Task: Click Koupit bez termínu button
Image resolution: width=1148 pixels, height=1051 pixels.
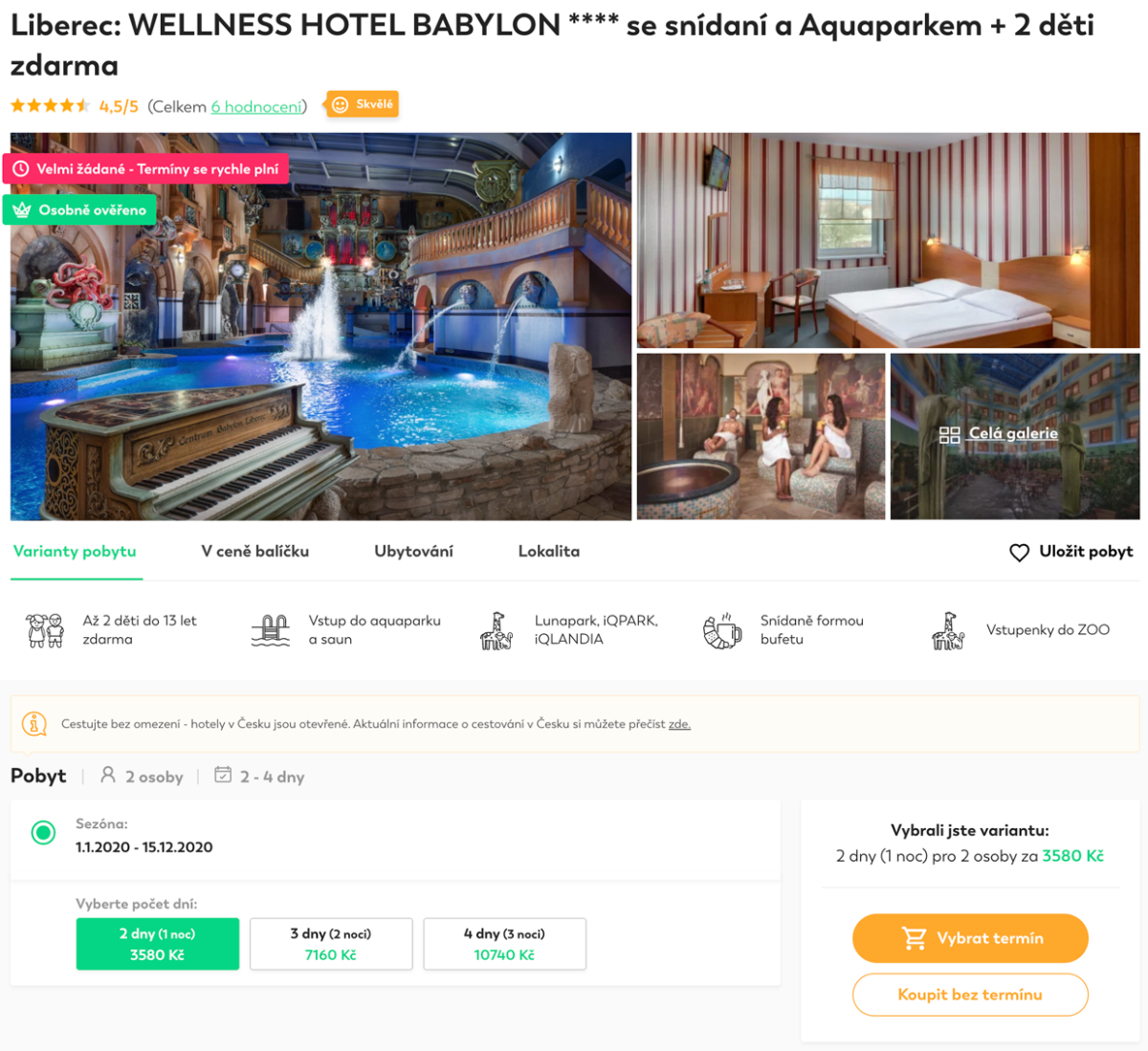Action: pyautogui.click(x=970, y=995)
